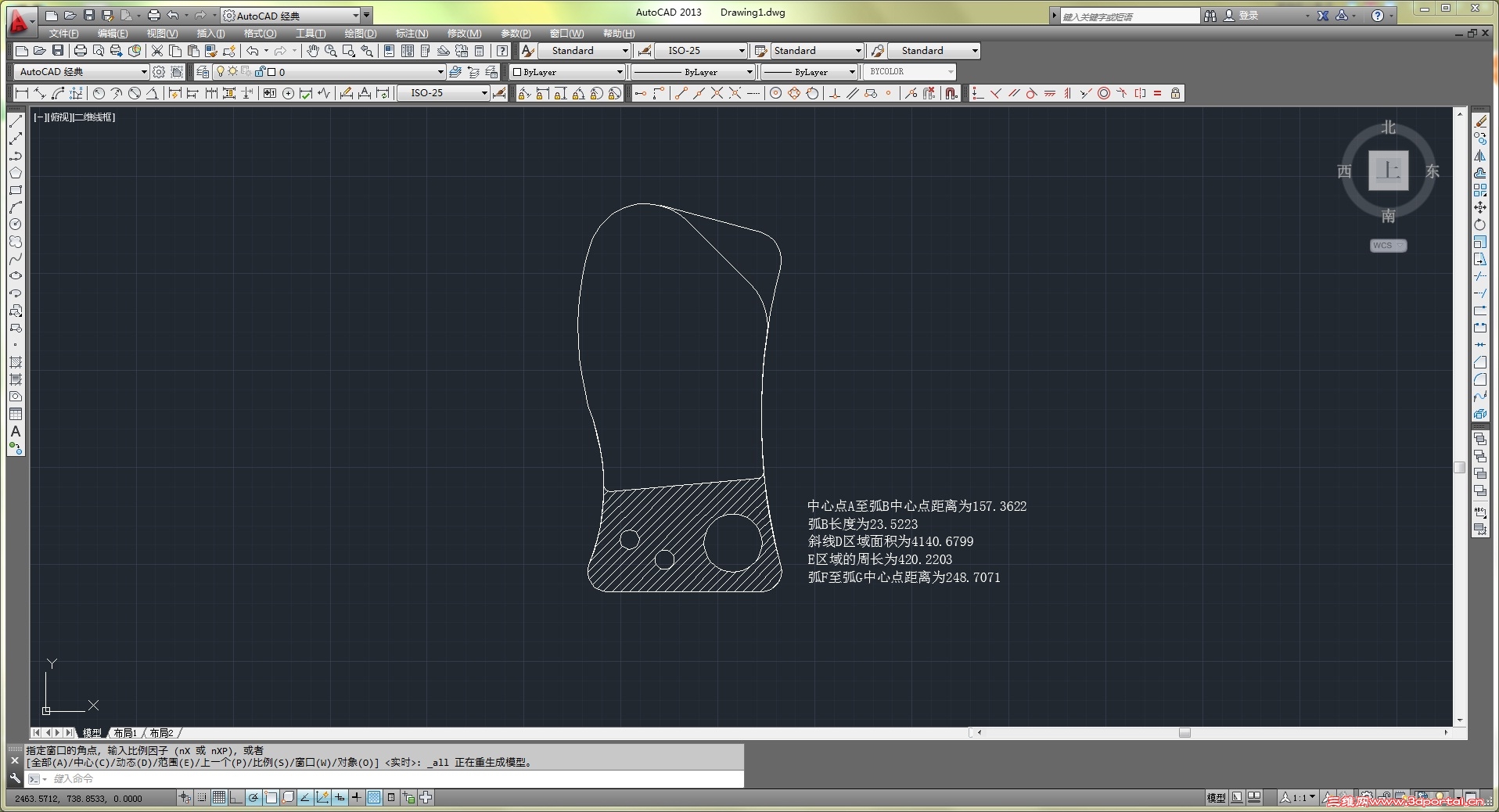Open the Help question mark icon
The width and height of the screenshot is (1499, 812).
coord(502,51)
